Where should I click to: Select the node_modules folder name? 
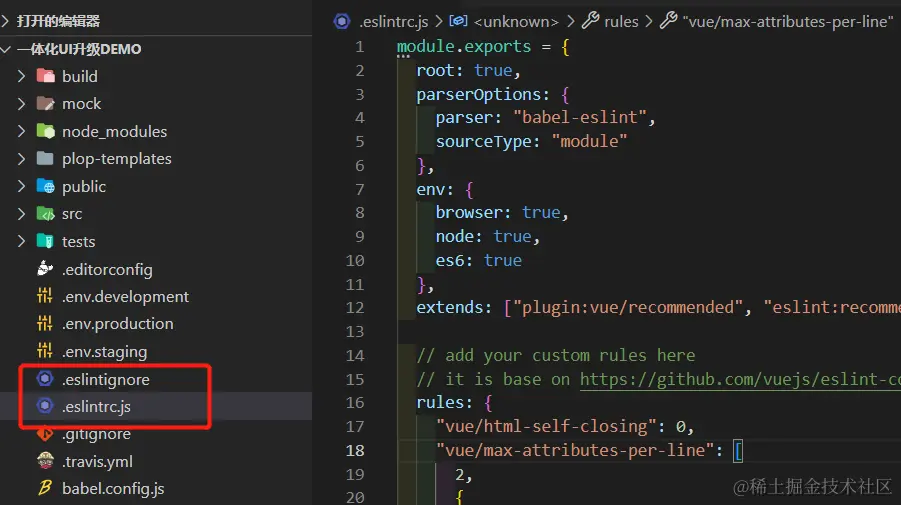pos(114,132)
